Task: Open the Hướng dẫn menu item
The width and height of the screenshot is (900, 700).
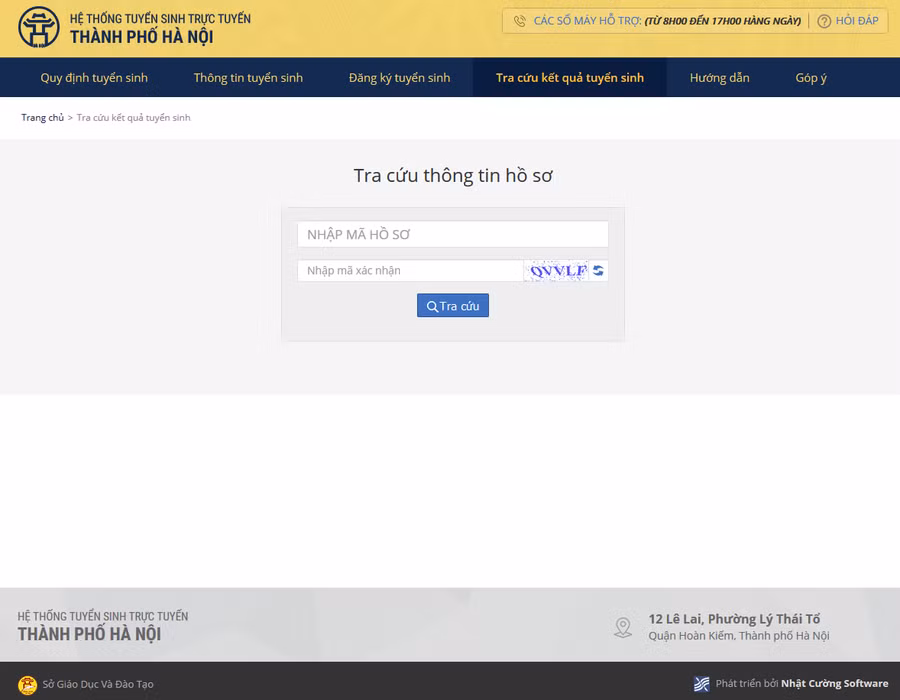Action: [x=719, y=78]
